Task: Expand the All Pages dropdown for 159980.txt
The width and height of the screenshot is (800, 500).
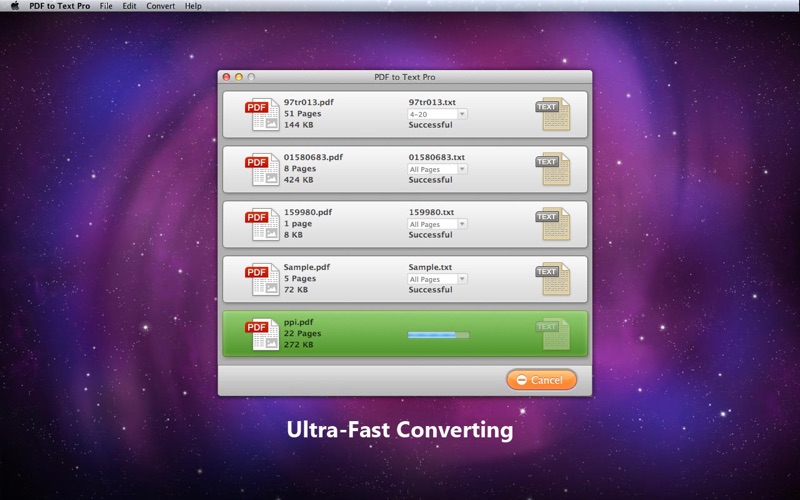Action: pyautogui.click(x=437, y=224)
